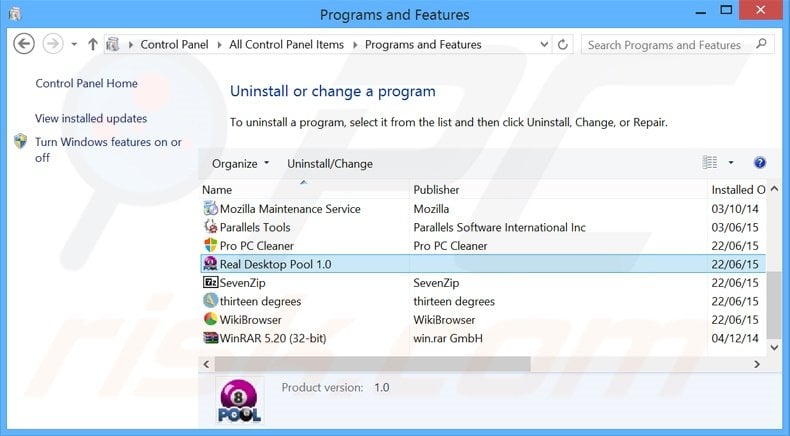
Task: Select SevenZip entry name
Action: pyautogui.click(x=242, y=283)
